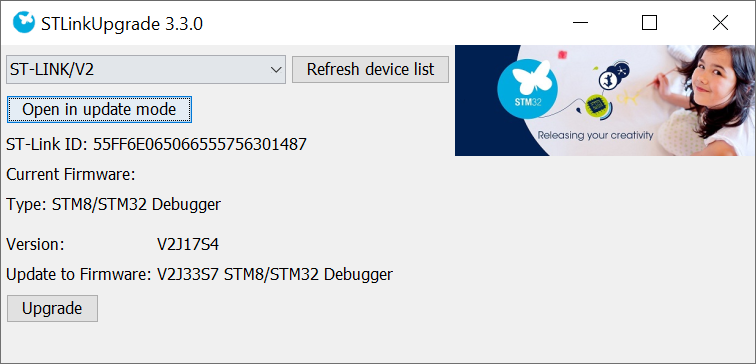Click the STM32 banner image
Screen dimensions: 756x364
pos(605,100)
